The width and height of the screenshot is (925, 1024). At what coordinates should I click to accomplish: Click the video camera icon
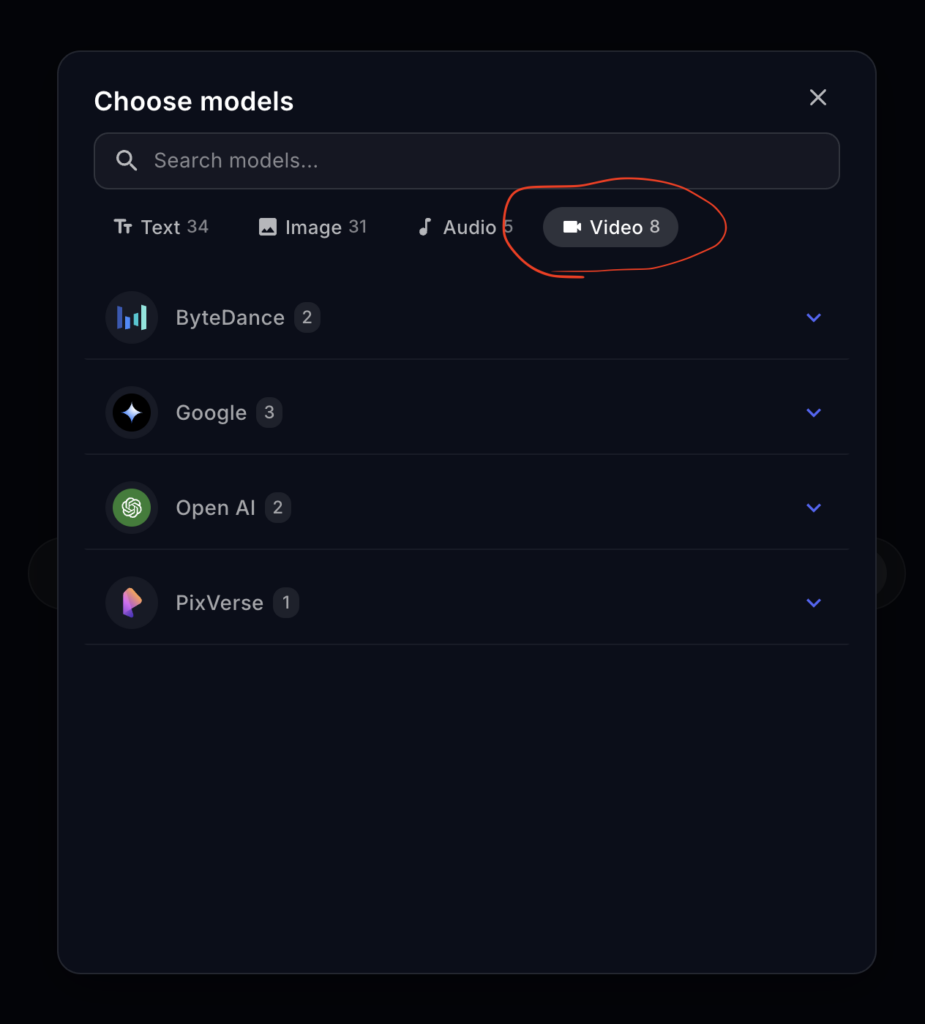click(x=572, y=227)
